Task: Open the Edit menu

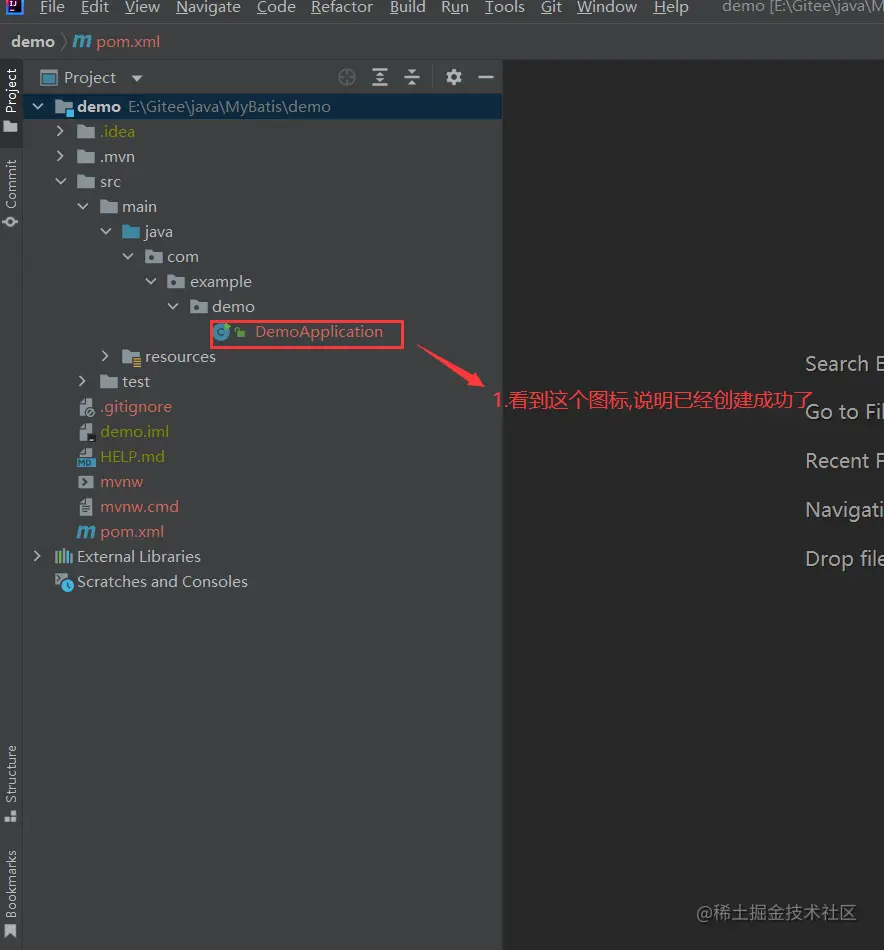Action: pyautogui.click(x=95, y=7)
